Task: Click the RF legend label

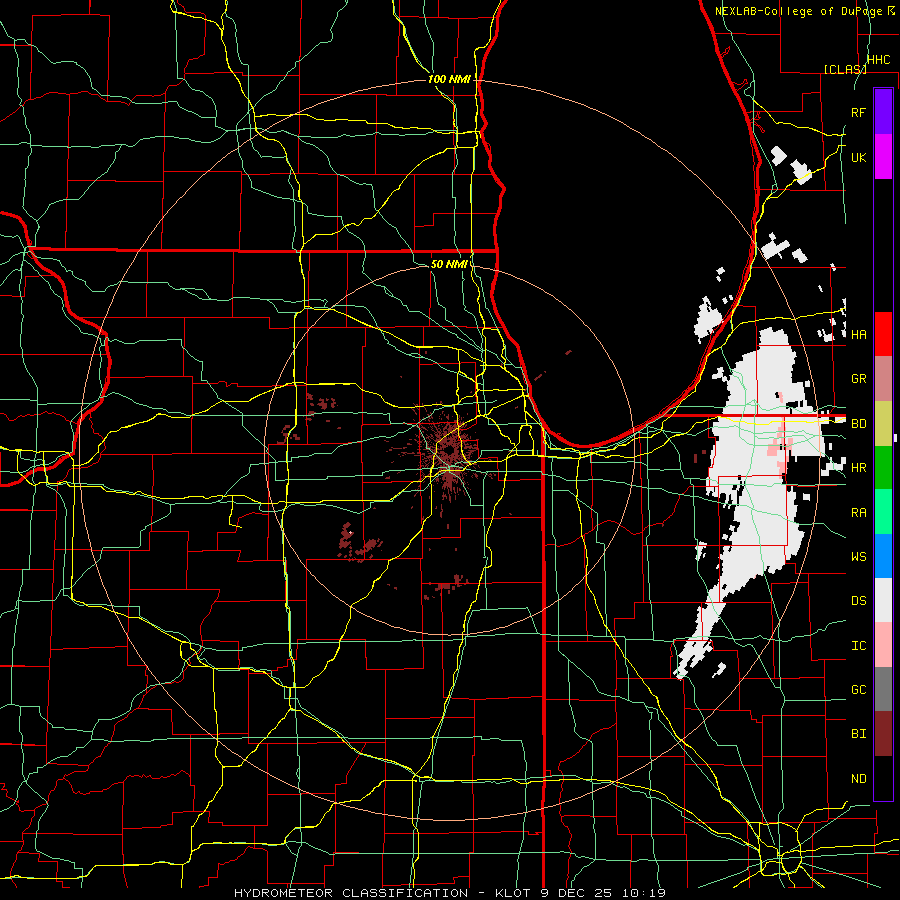Action: (x=858, y=112)
